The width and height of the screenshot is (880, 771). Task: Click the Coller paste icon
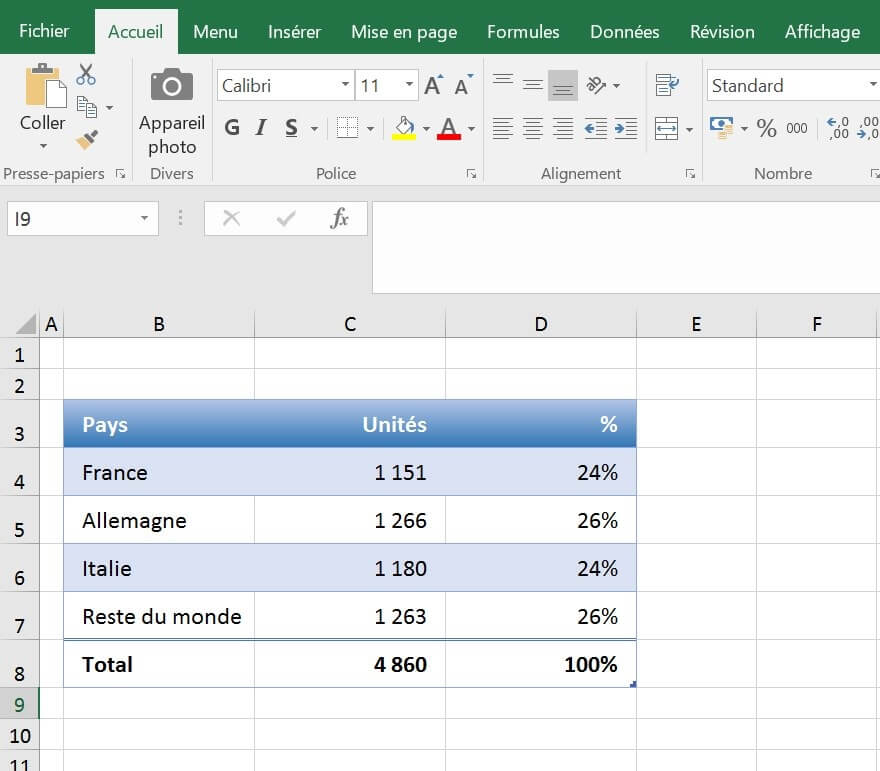(45, 86)
